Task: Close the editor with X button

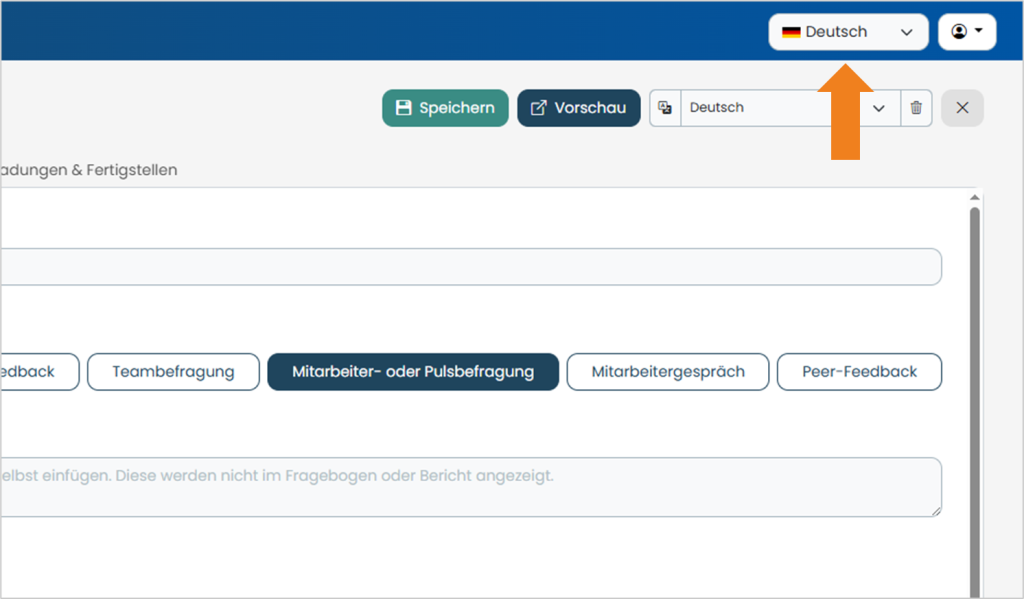Action: [x=962, y=108]
